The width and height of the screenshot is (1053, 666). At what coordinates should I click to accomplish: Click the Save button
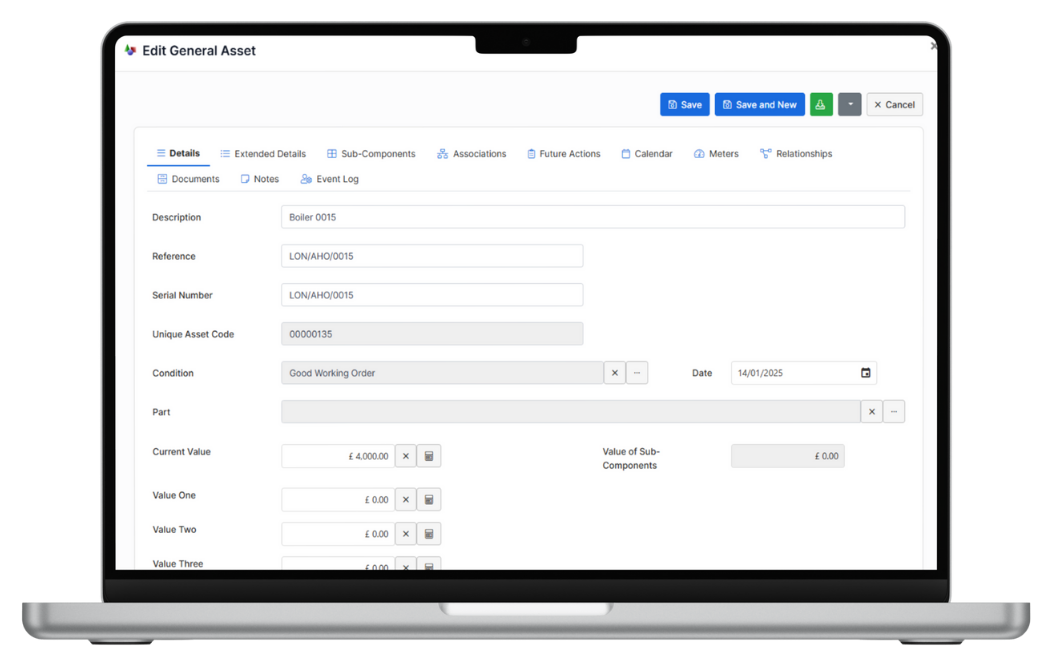pos(684,104)
